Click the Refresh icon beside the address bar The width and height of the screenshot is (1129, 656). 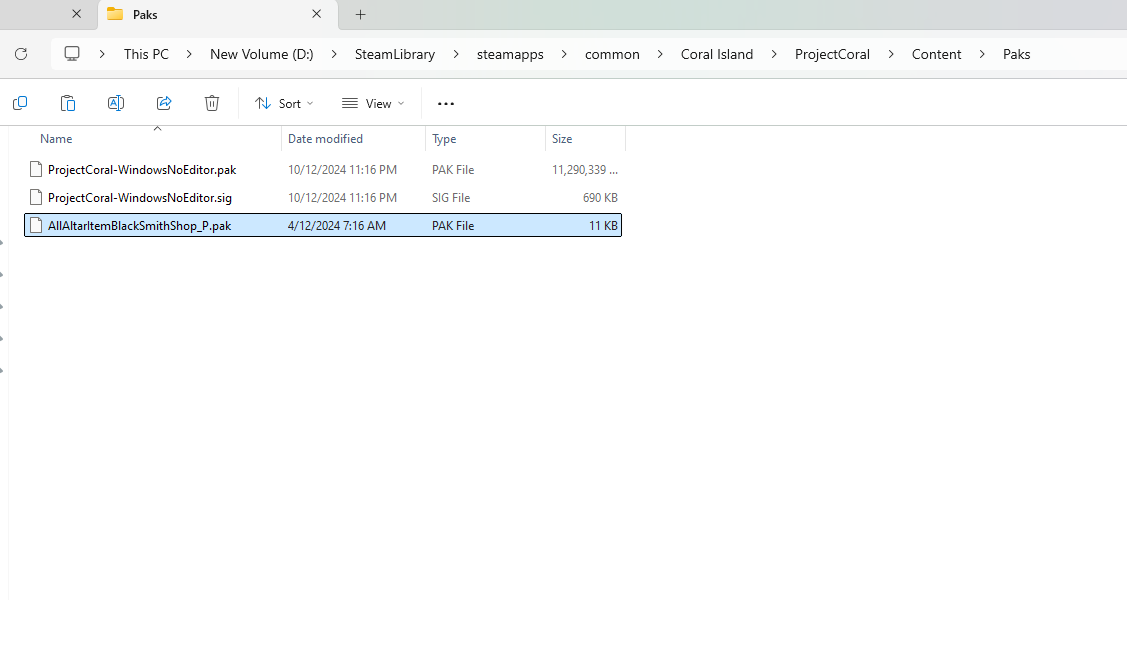[21, 54]
